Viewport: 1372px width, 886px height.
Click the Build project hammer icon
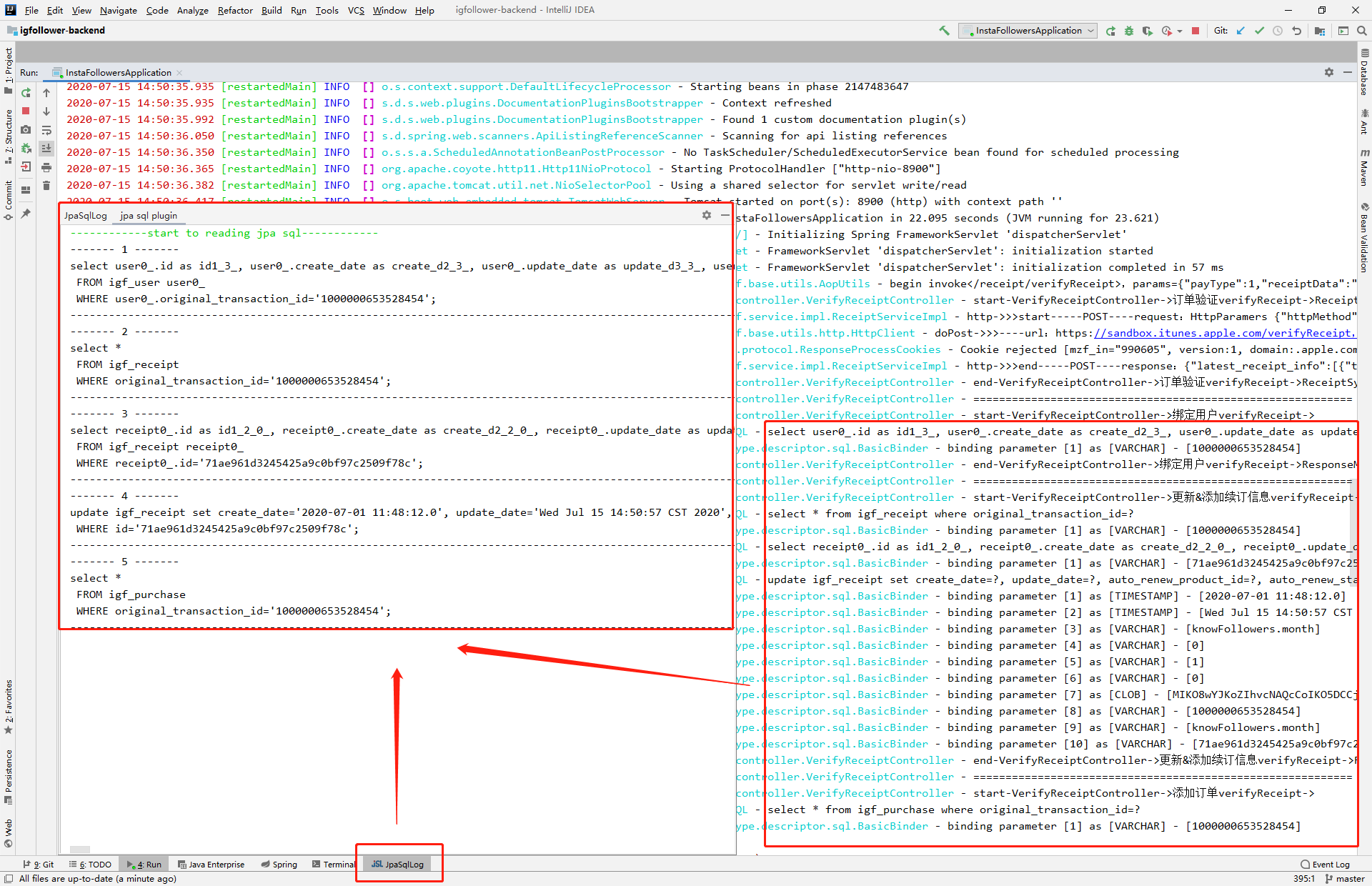(x=944, y=31)
